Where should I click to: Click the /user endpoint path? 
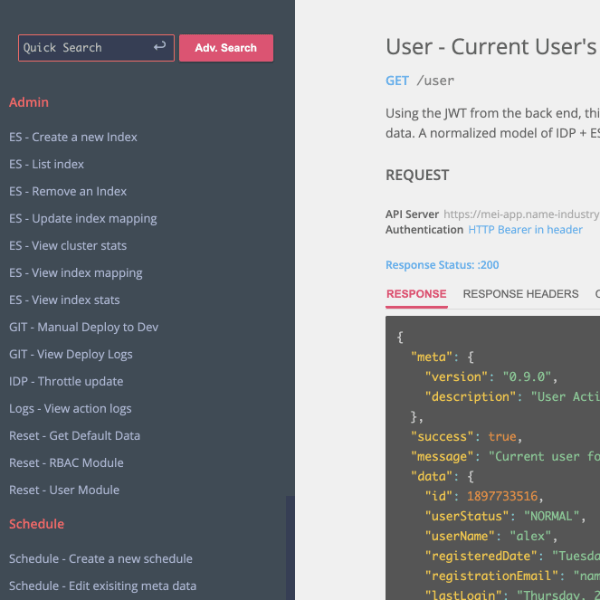point(435,81)
